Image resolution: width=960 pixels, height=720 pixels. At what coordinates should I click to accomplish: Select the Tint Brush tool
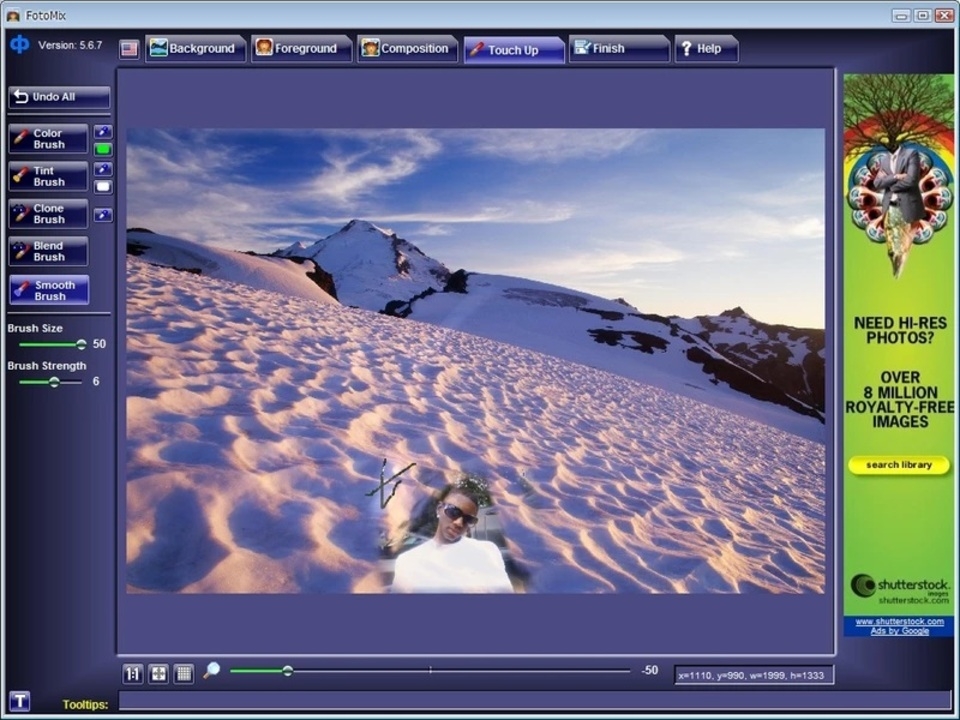[48, 177]
